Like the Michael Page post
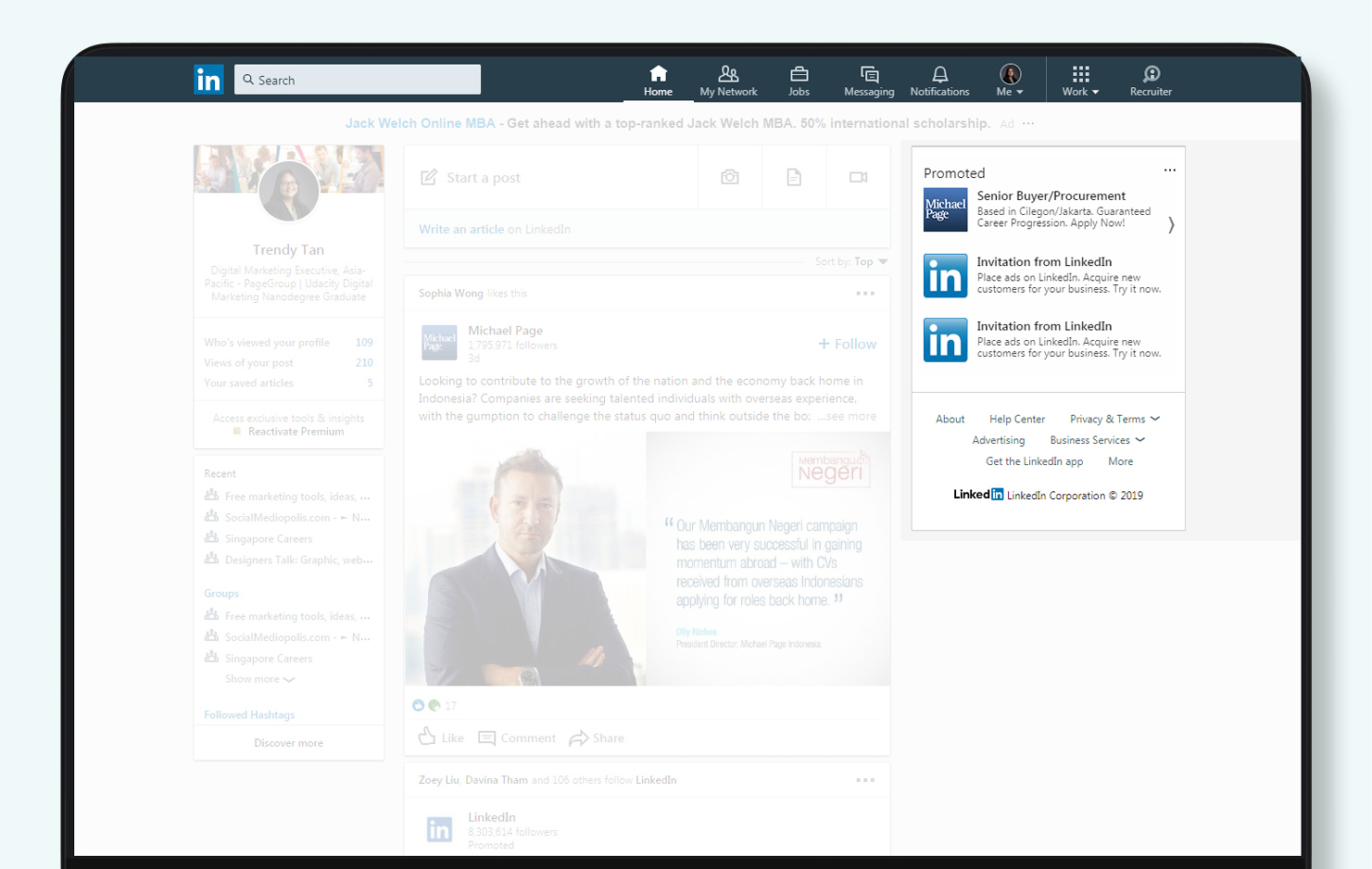 click(441, 737)
